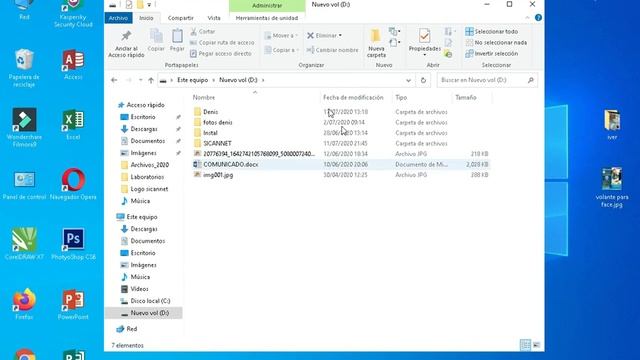Open Mover a dropdown

click(x=281, y=36)
